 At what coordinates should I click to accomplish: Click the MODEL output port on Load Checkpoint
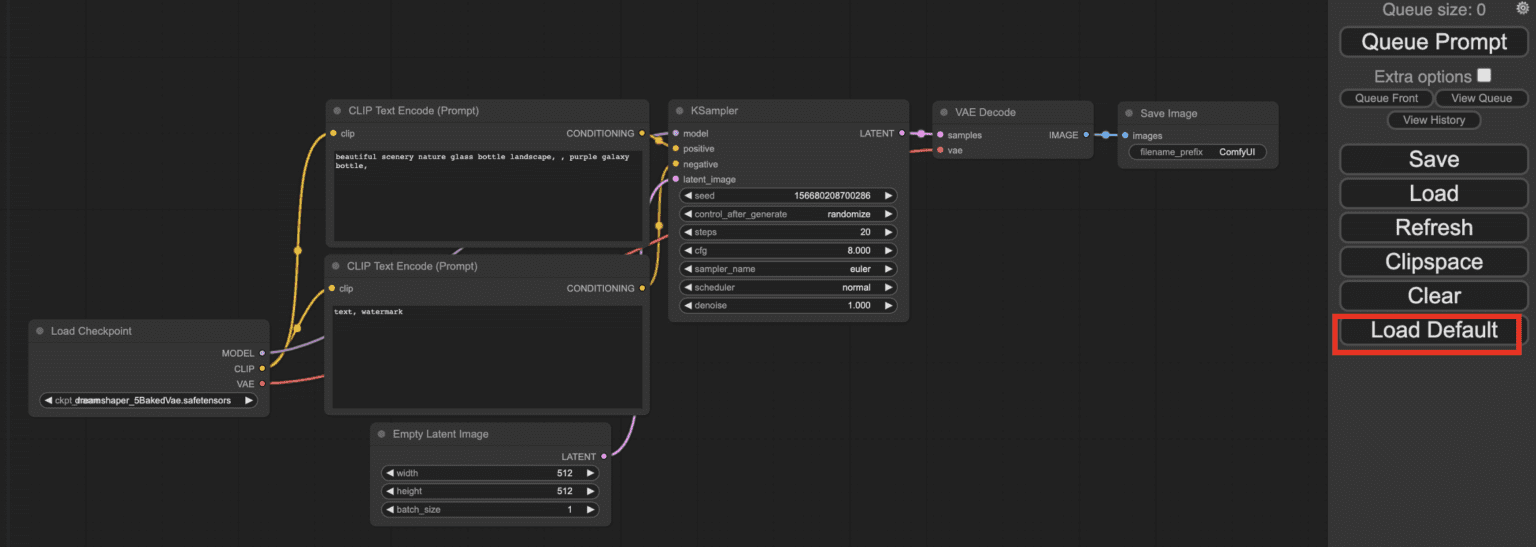[x=262, y=353]
